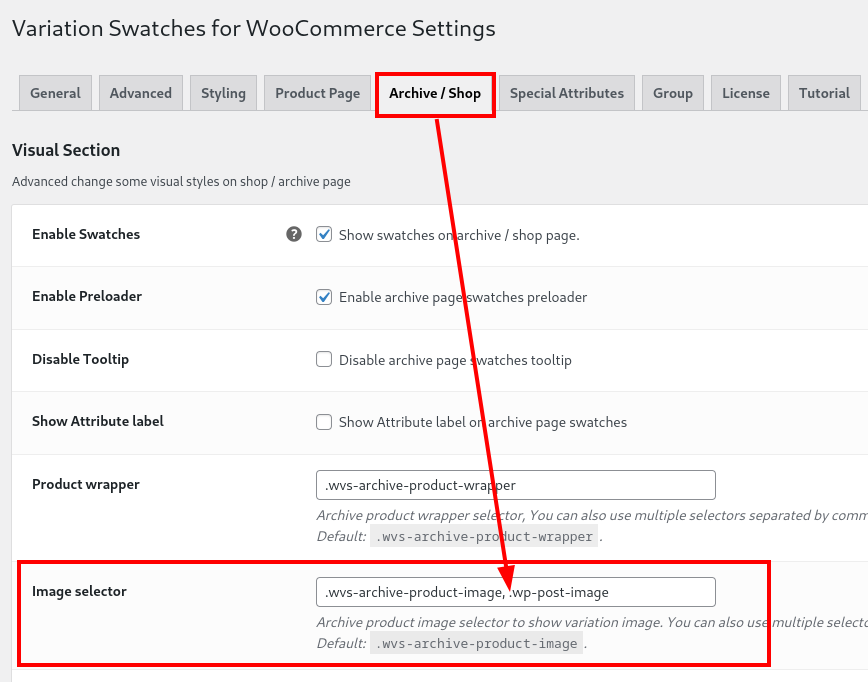Screen dimensions: 868x682
Task: Click into the Image selector input field
Action: click(516, 592)
